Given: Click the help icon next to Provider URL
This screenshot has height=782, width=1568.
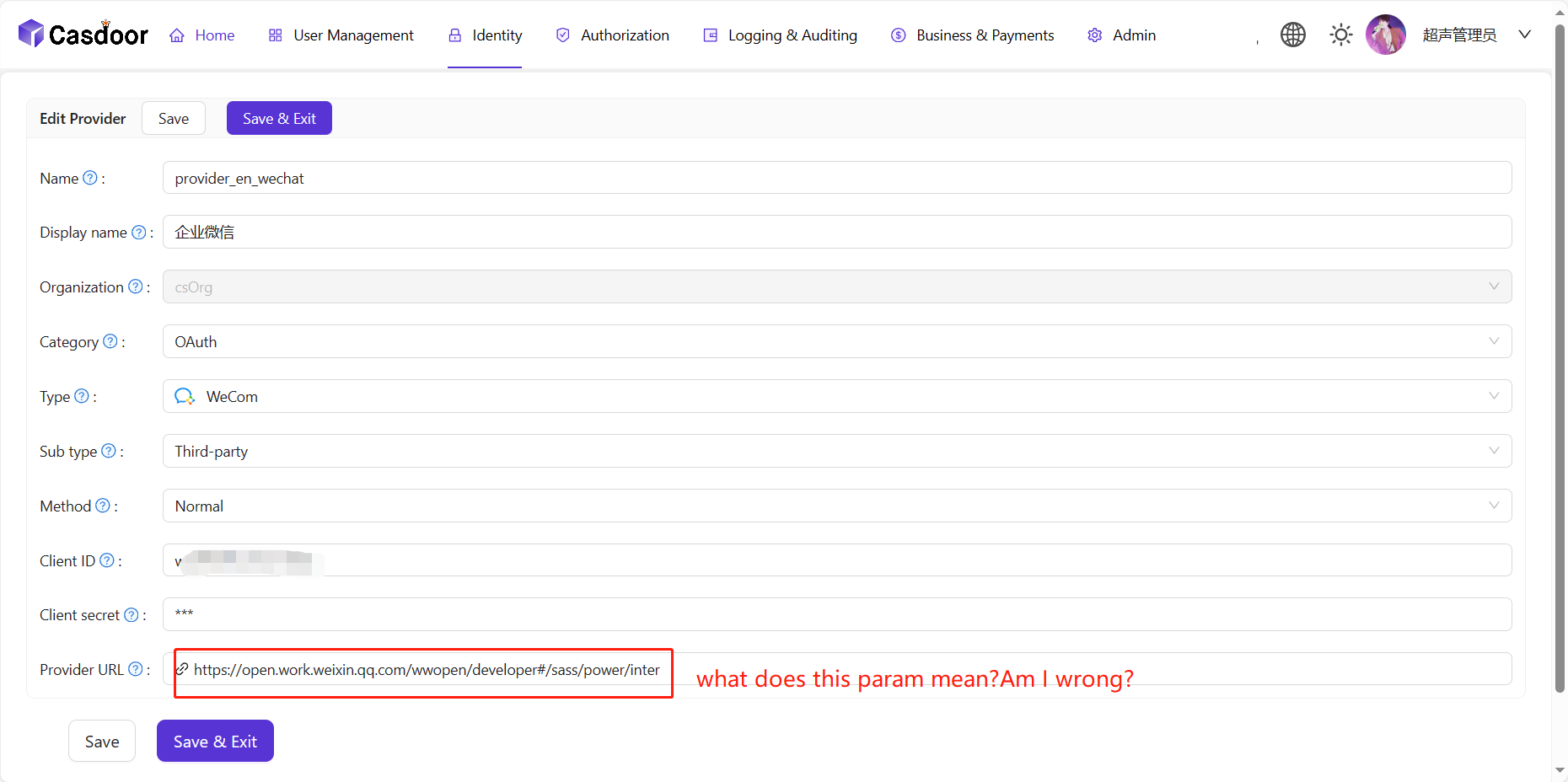Looking at the screenshot, I should pos(136,669).
